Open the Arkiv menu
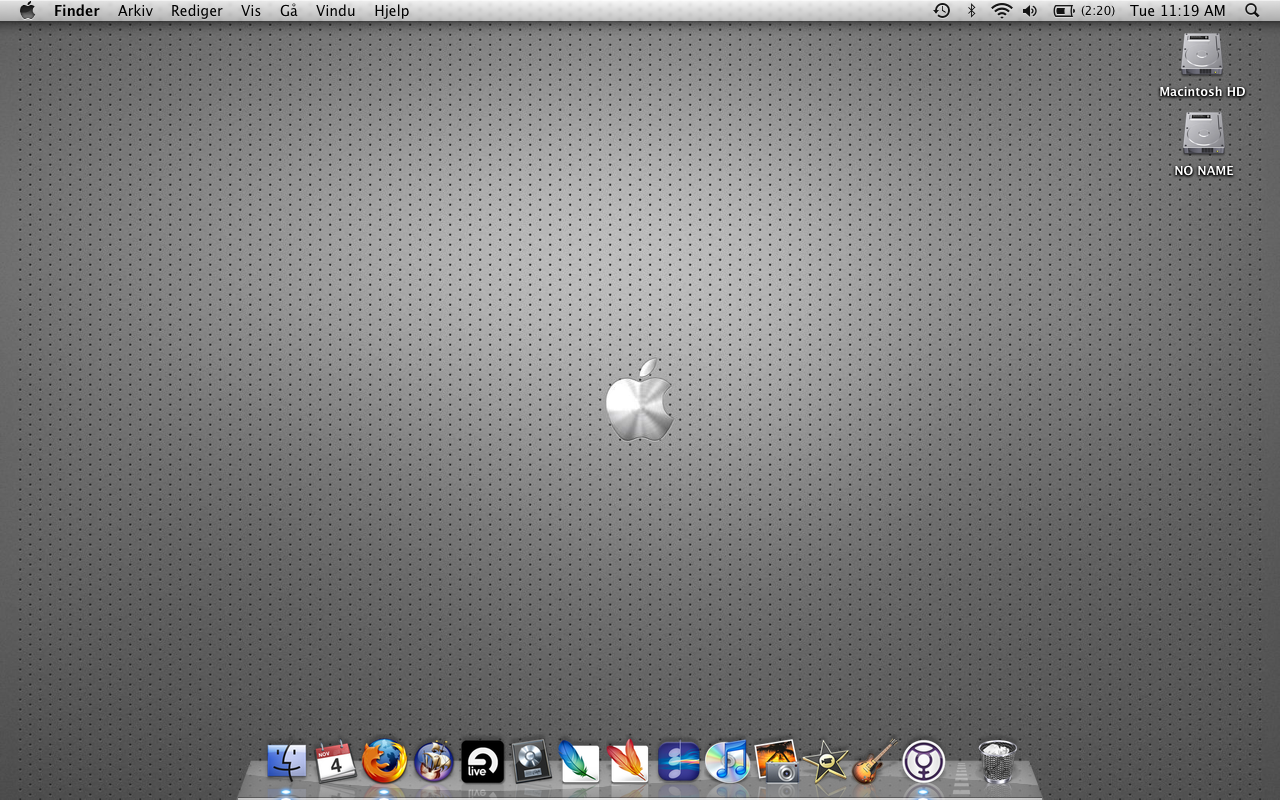 point(135,11)
